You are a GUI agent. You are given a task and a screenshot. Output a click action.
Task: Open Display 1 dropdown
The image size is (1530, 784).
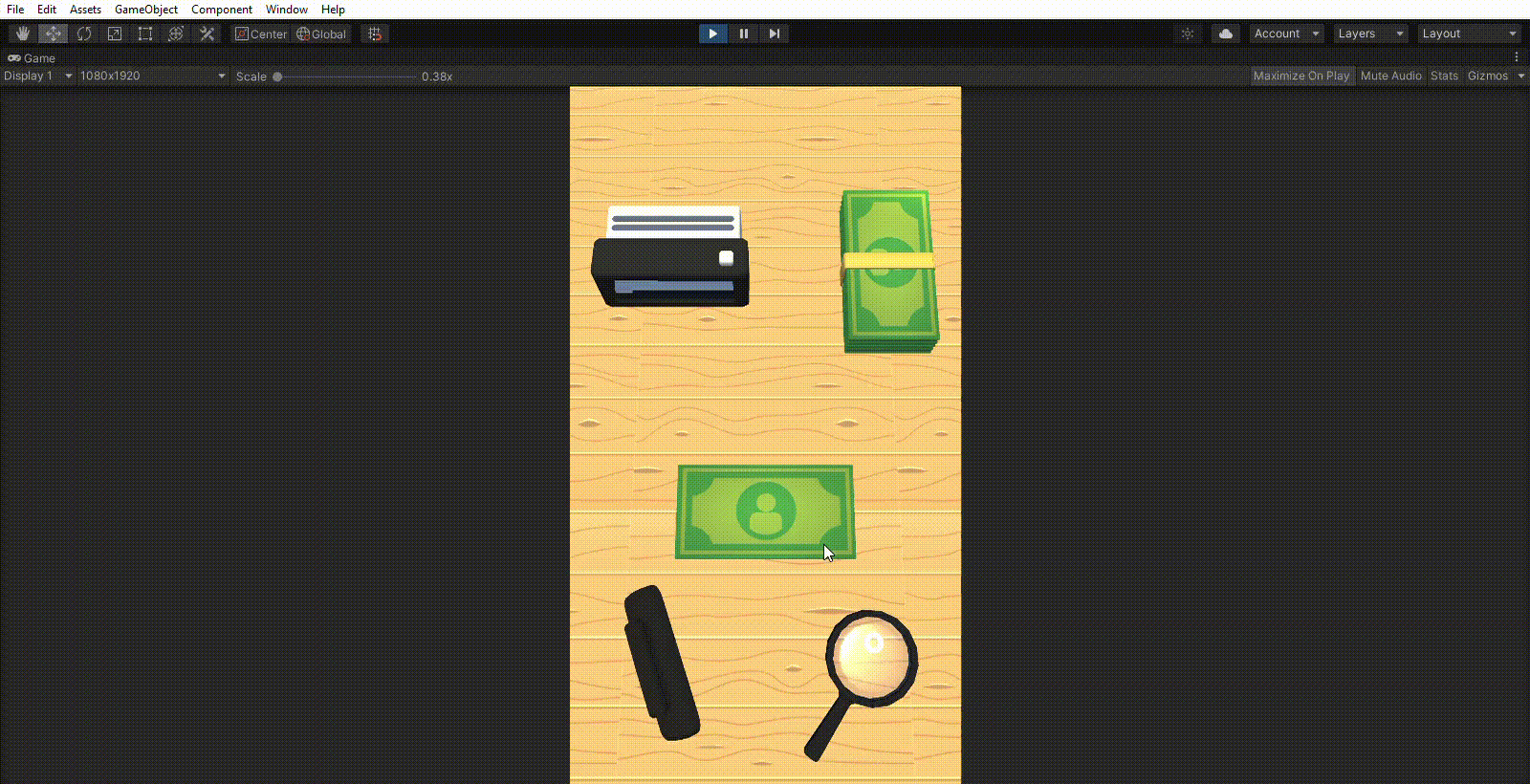[x=38, y=76]
